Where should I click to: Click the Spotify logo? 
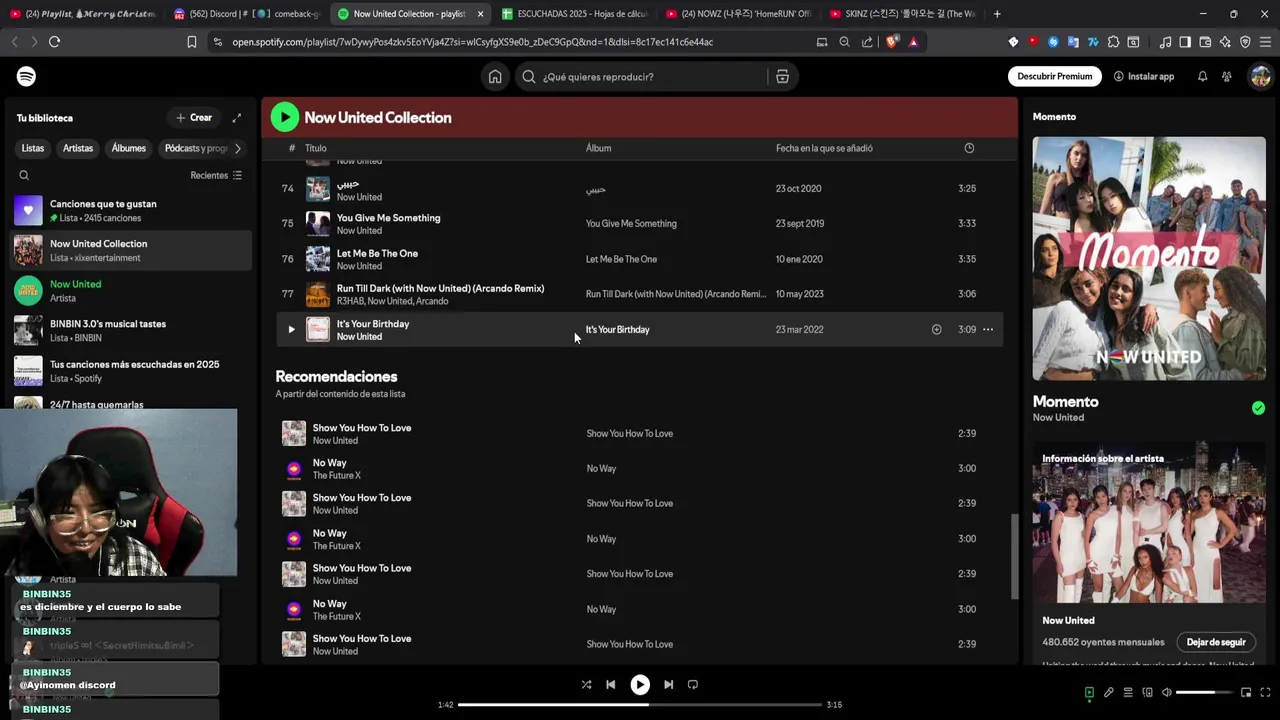27,76
